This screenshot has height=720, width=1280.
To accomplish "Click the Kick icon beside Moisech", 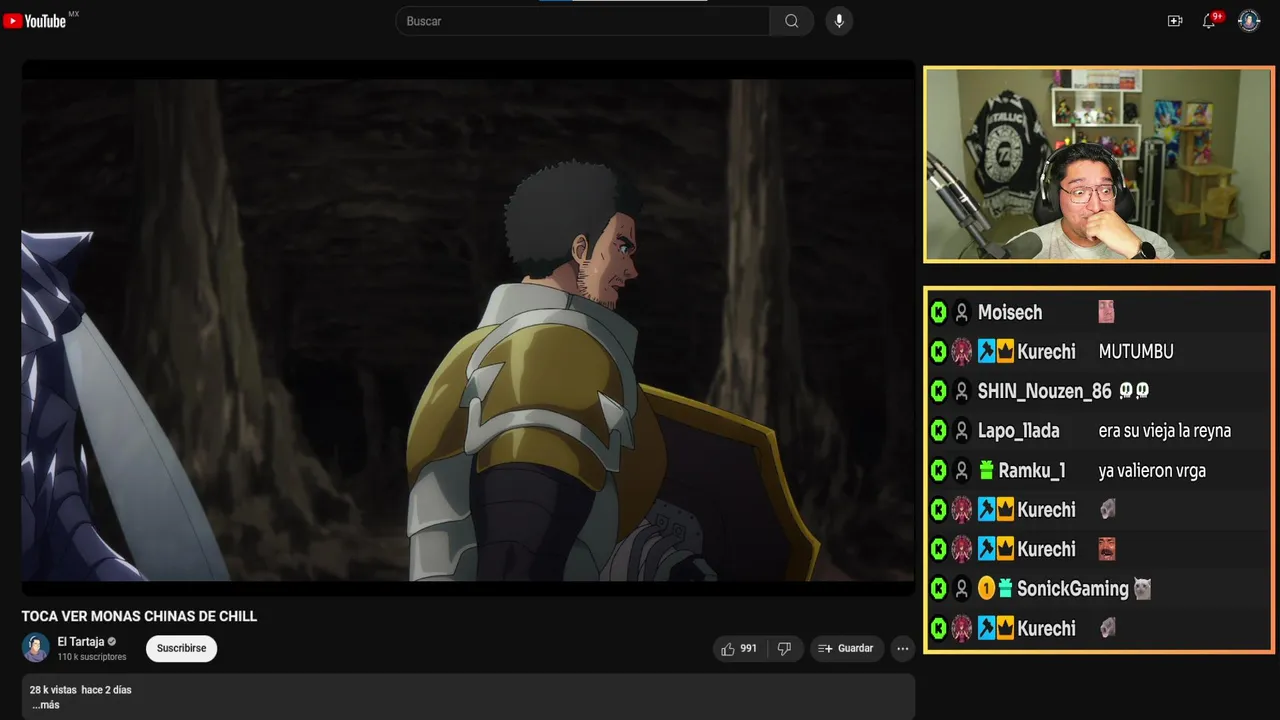I will coord(938,312).
